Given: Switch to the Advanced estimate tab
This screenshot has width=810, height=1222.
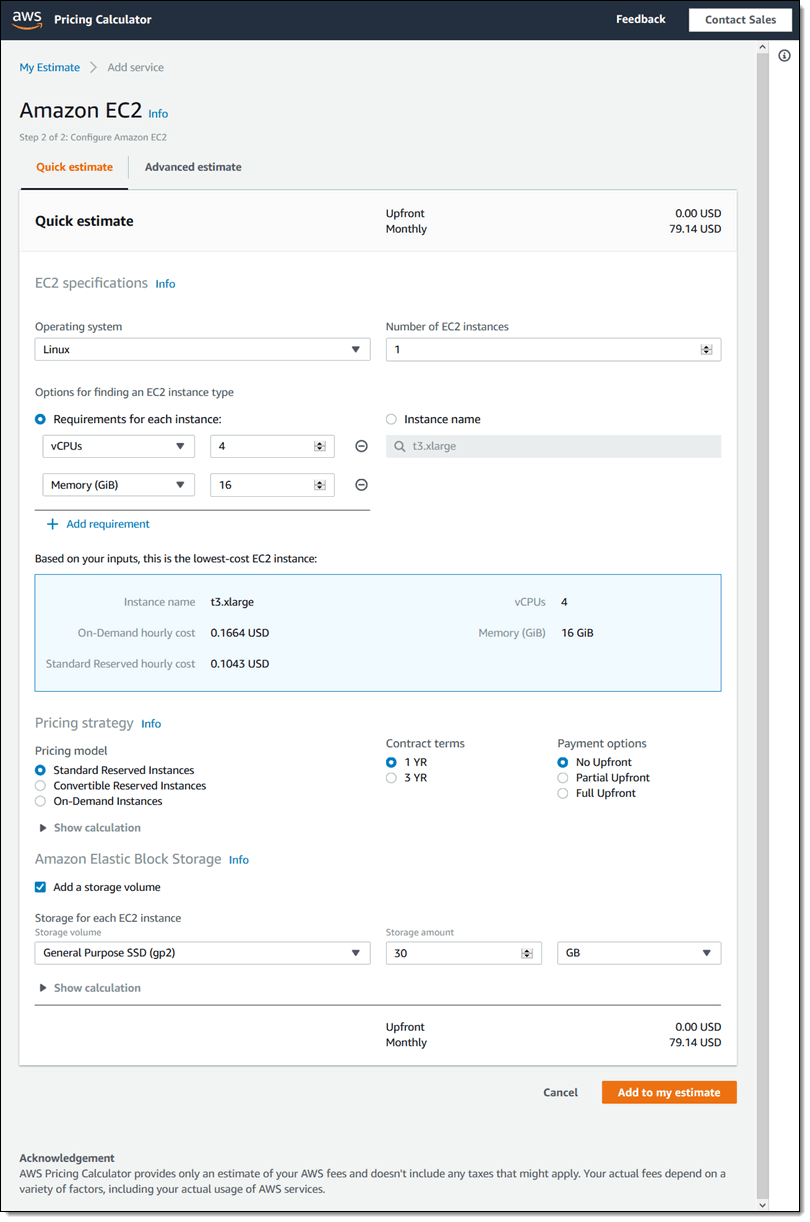Looking at the screenshot, I should [x=192, y=167].
